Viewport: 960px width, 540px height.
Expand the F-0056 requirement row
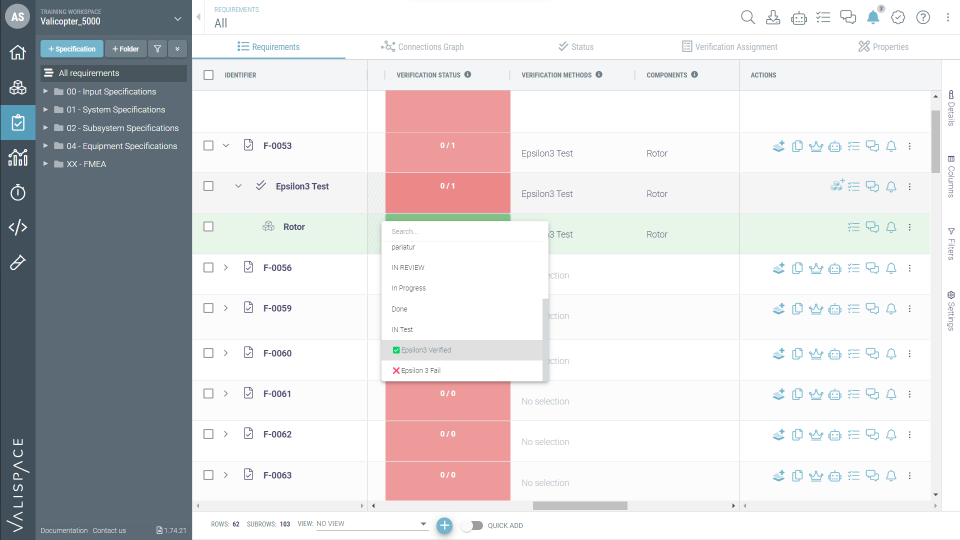coord(226,268)
